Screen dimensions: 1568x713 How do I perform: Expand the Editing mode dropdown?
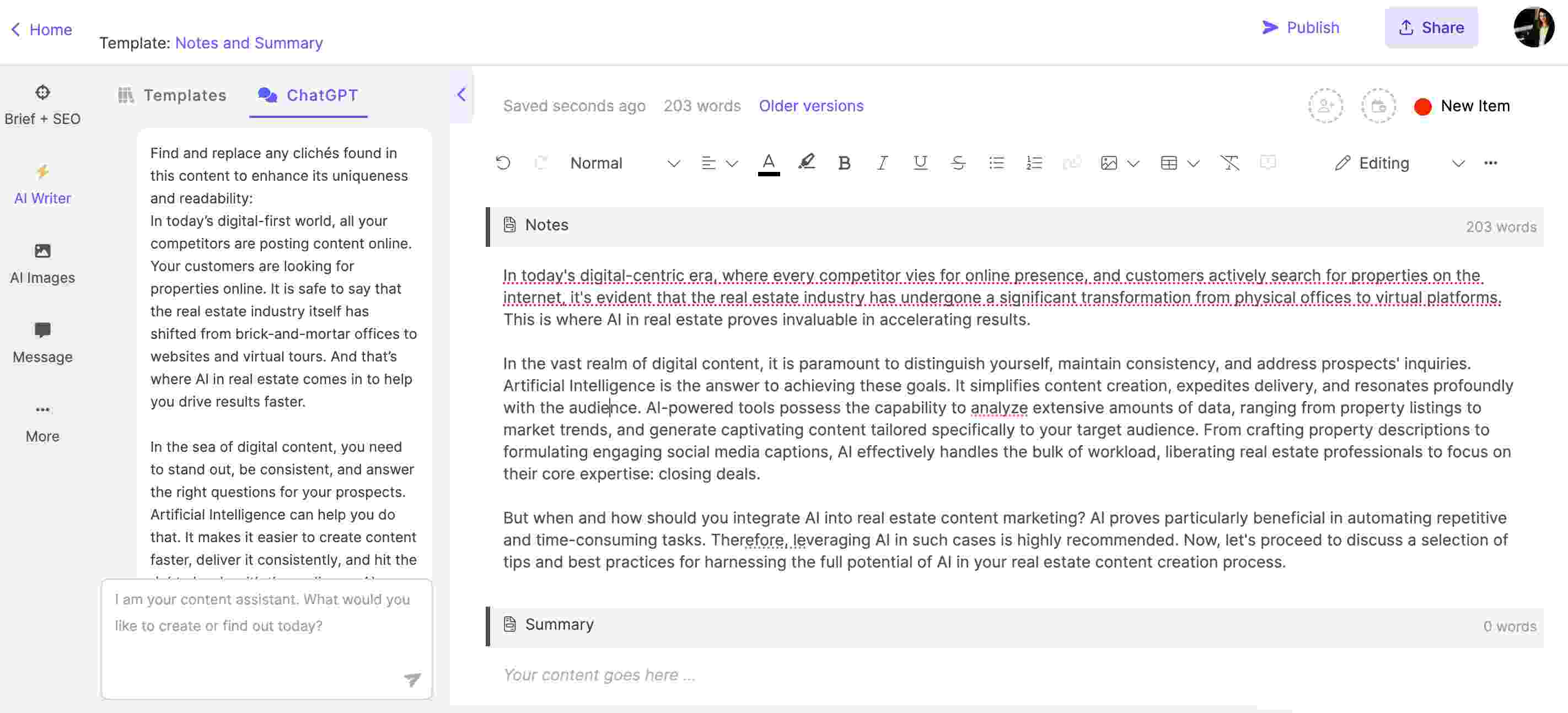(x=1456, y=163)
